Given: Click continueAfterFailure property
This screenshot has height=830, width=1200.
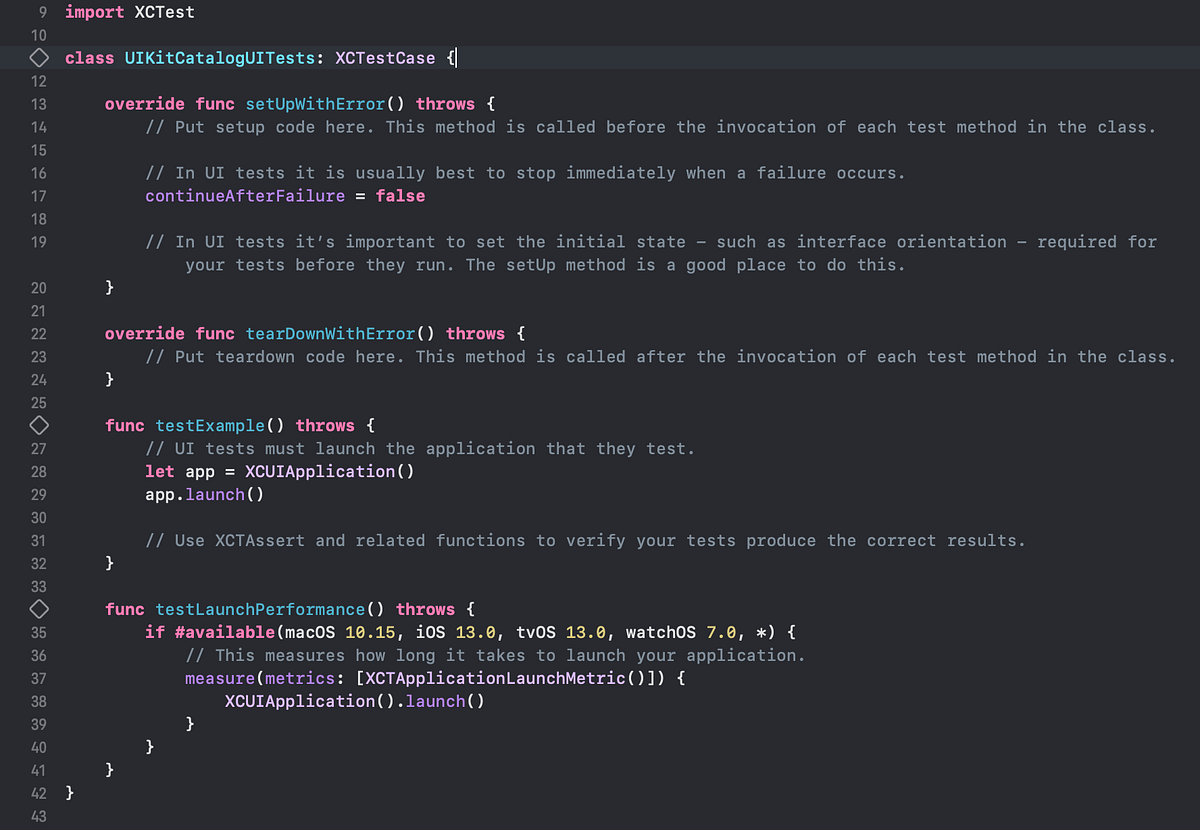Looking at the screenshot, I should [245, 196].
